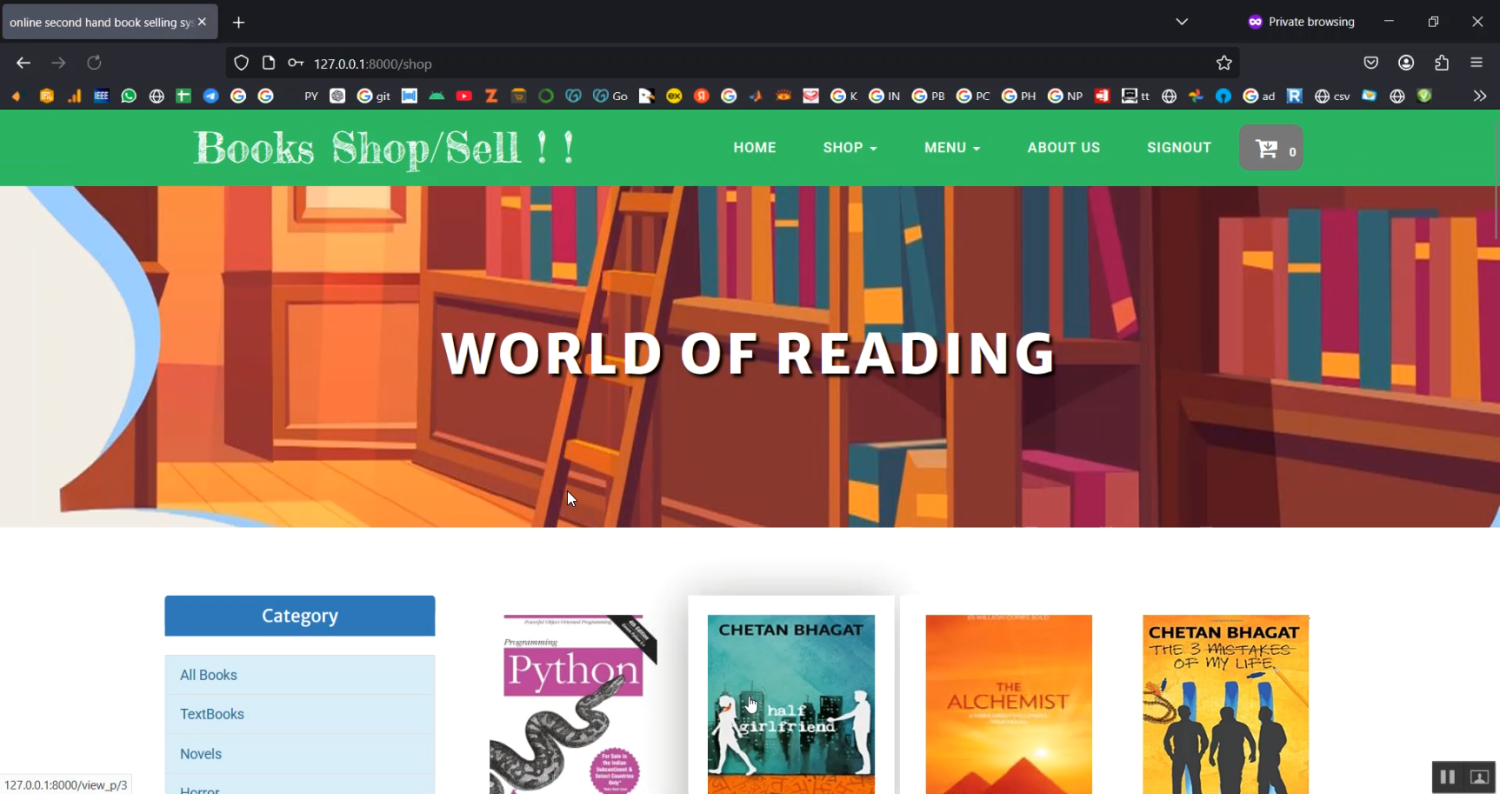1500x794 pixels.
Task: Show tracking protection shield info
Action: point(241,63)
